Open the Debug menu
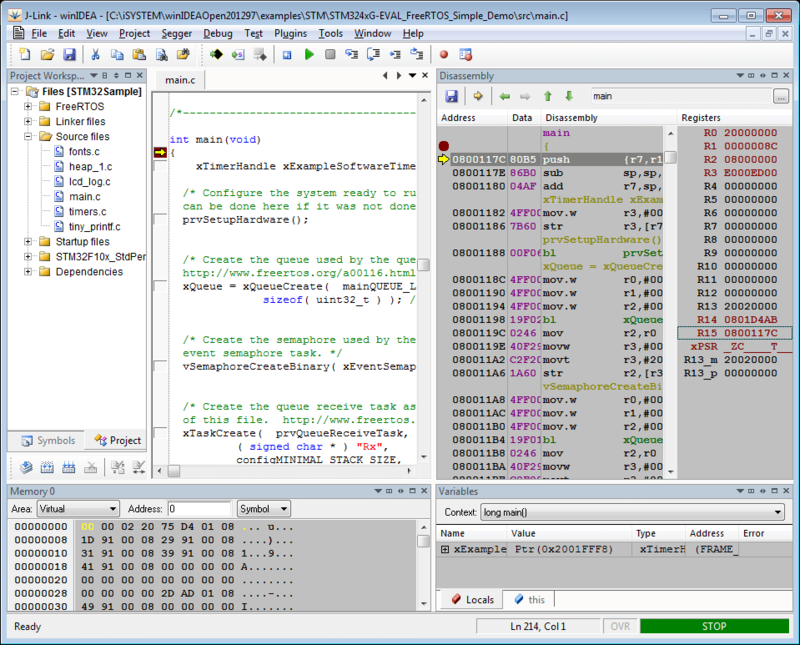800x645 pixels. 221,33
